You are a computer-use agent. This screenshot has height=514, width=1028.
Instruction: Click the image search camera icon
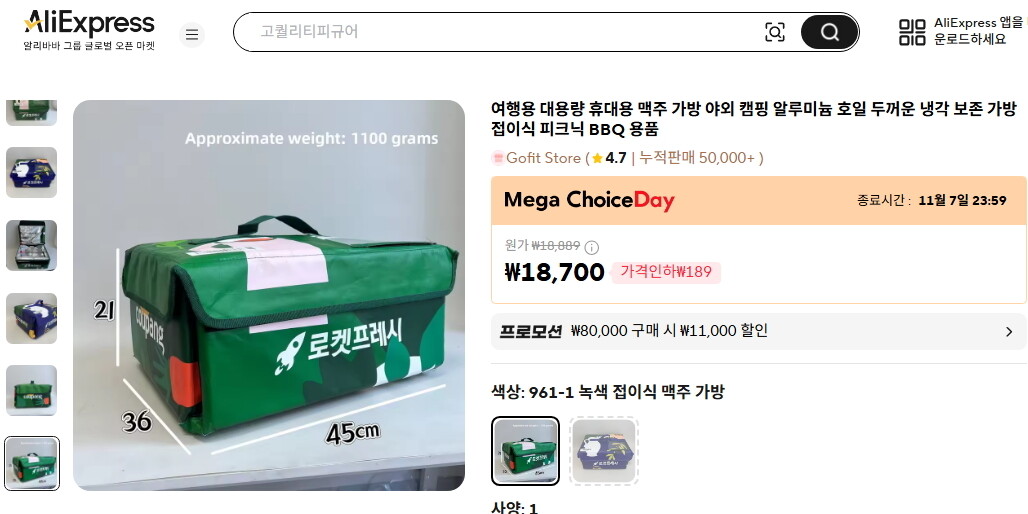tap(774, 32)
